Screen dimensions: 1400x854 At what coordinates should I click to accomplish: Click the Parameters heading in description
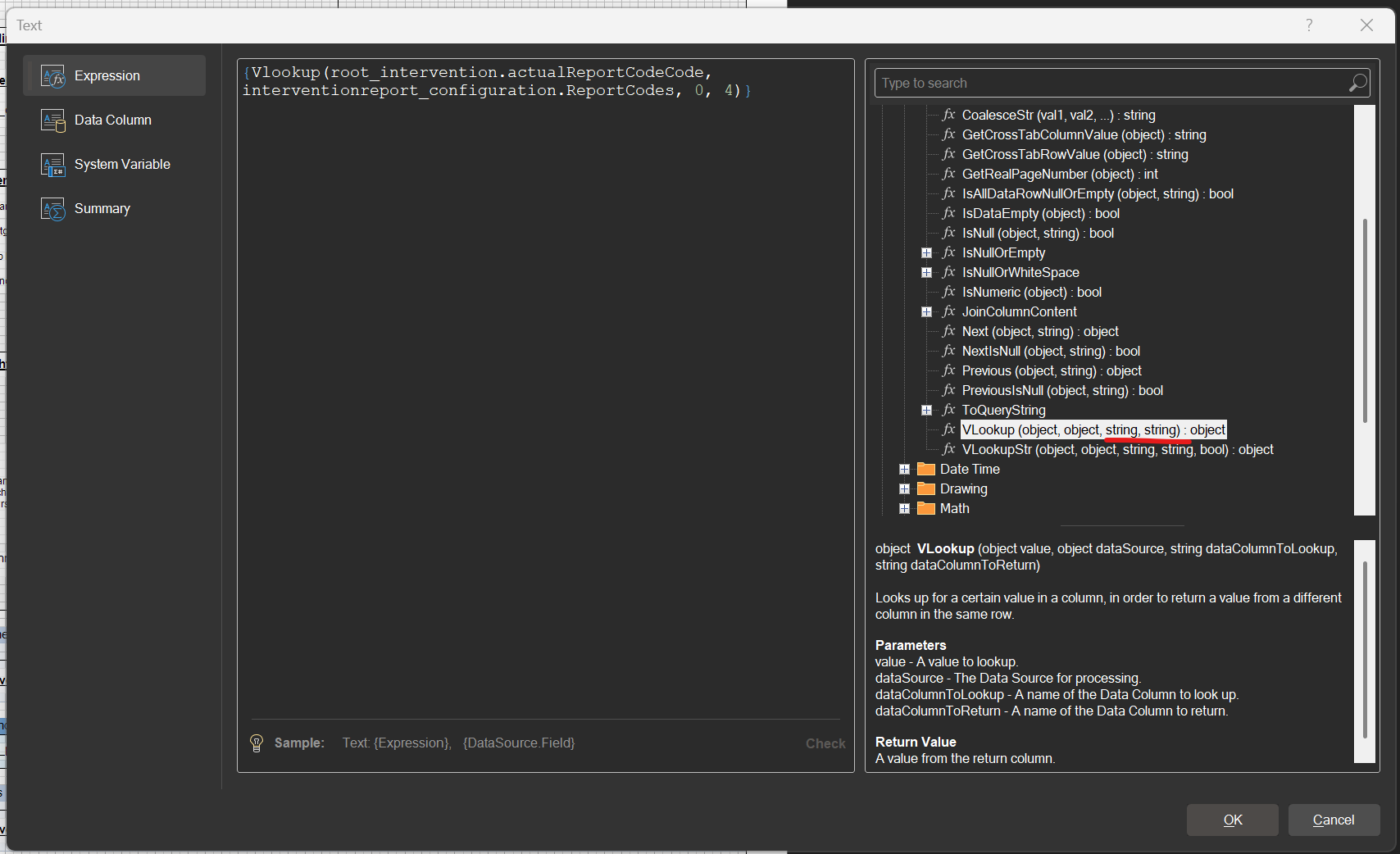click(911, 645)
